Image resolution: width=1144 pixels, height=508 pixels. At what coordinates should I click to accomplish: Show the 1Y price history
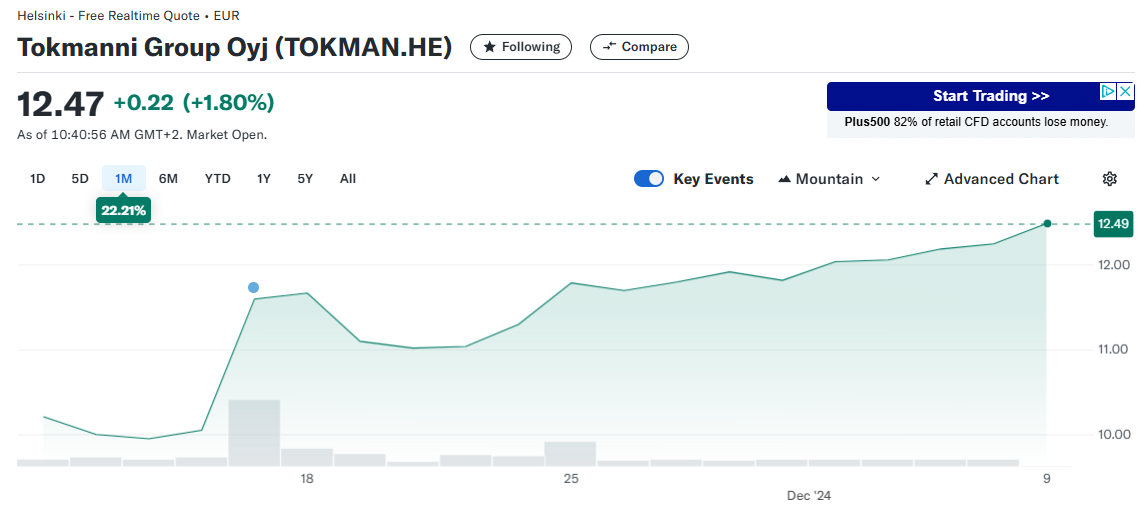pos(264,179)
